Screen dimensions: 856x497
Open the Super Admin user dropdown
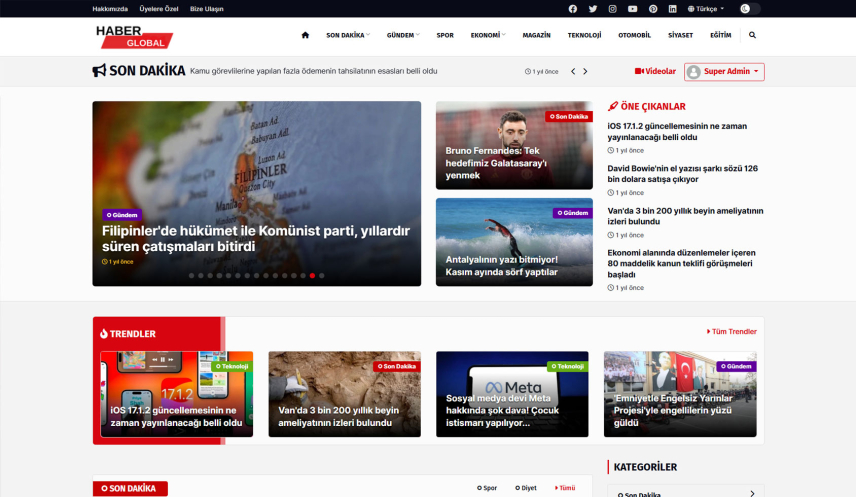coord(724,72)
